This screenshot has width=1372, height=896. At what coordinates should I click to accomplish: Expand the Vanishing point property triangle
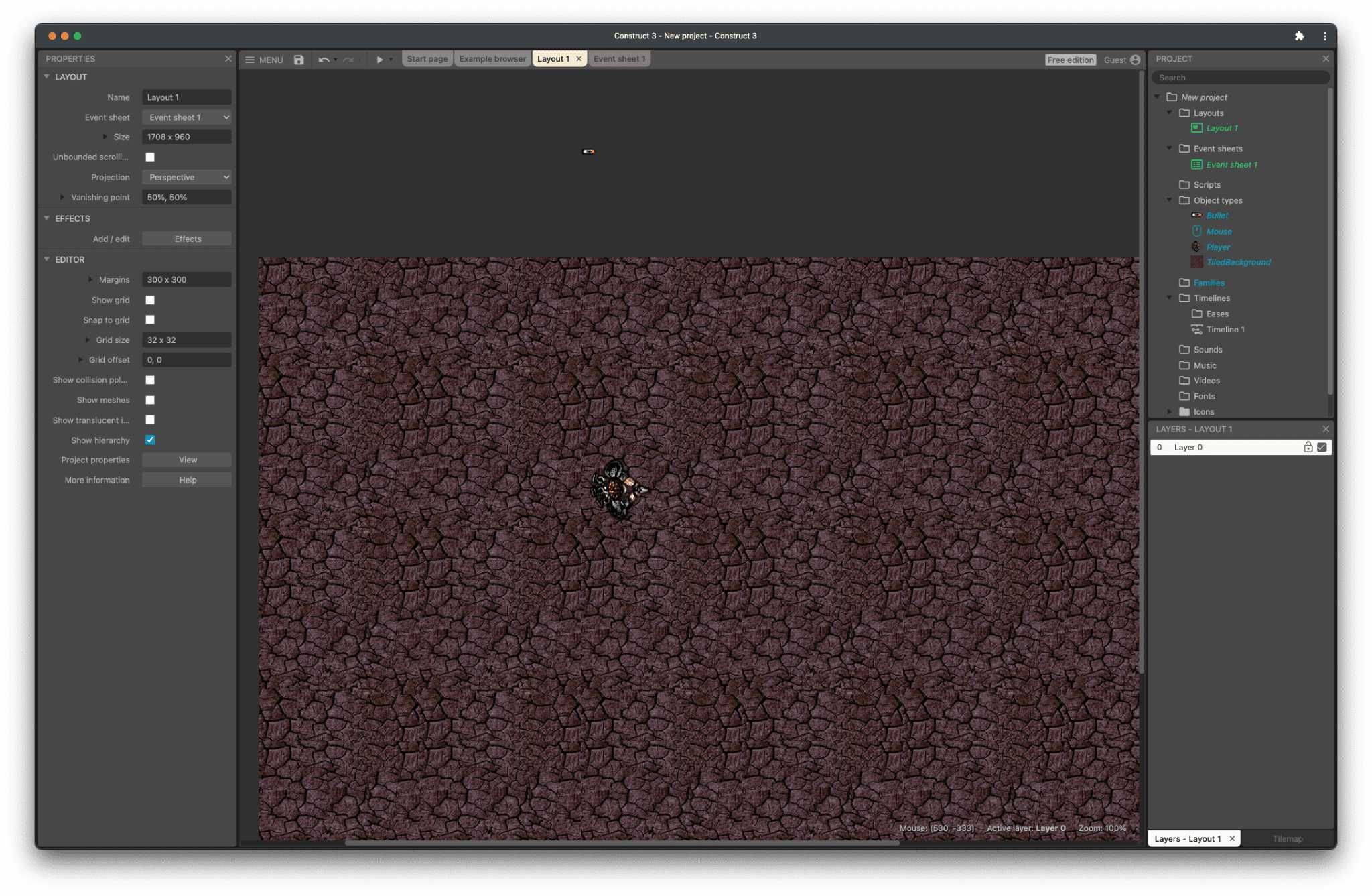pos(62,197)
